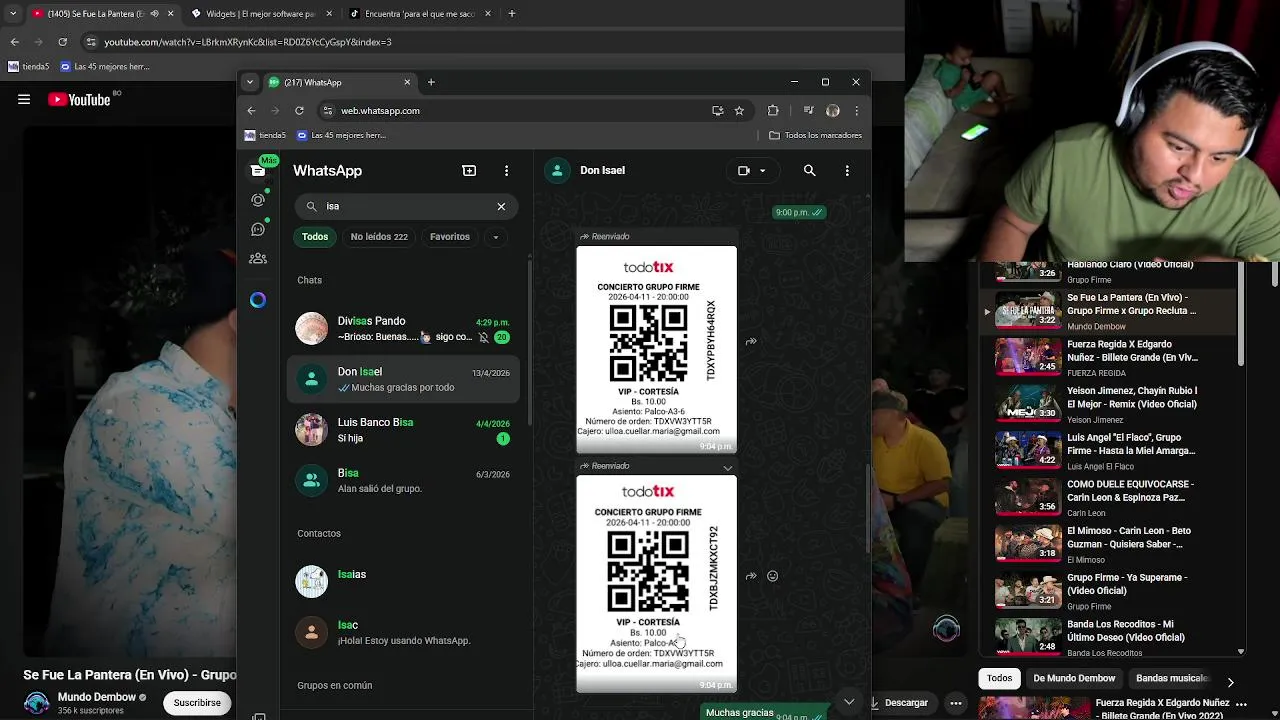Jump to latest message down arrow
The width and height of the screenshot is (1280, 720).
[849, 701]
